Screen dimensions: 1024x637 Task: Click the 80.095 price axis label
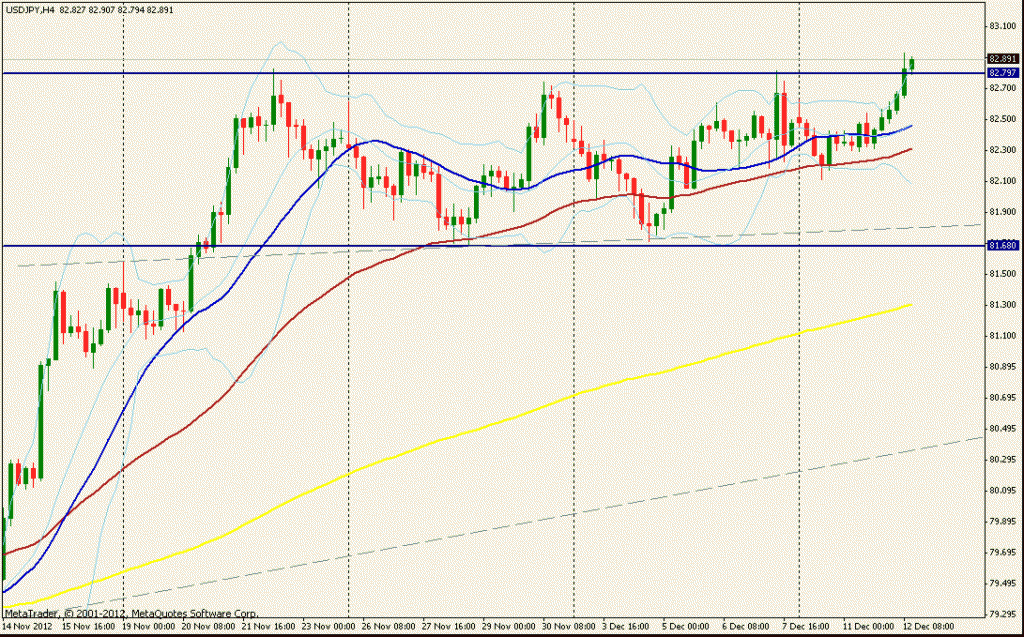click(x=1001, y=490)
